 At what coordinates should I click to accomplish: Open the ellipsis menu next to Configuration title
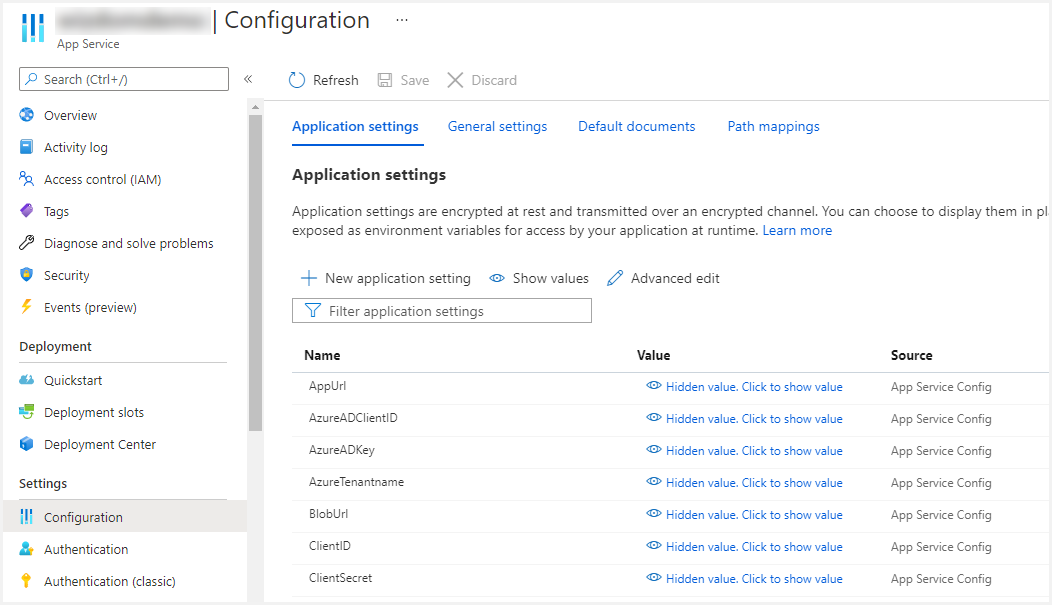click(401, 20)
